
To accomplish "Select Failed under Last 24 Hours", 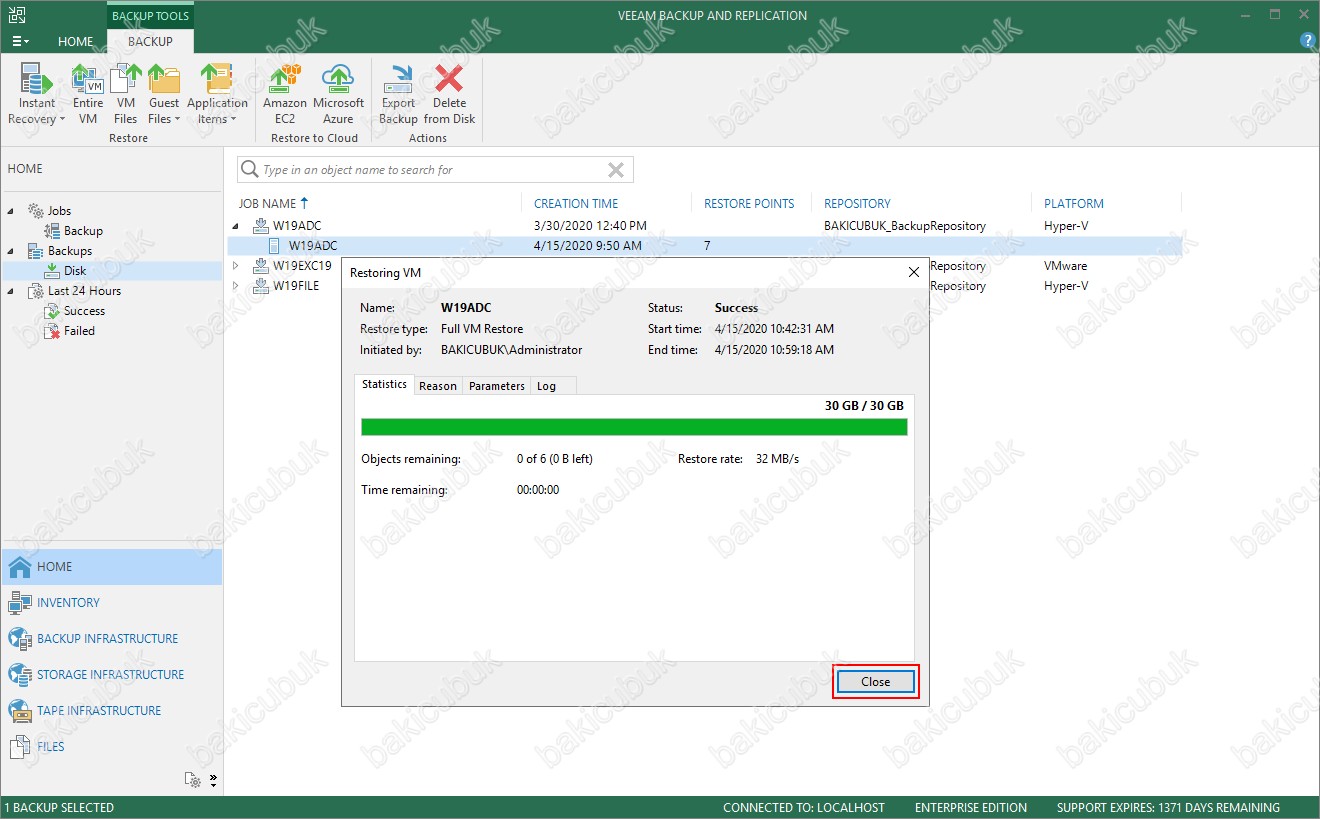I will coord(79,331).
